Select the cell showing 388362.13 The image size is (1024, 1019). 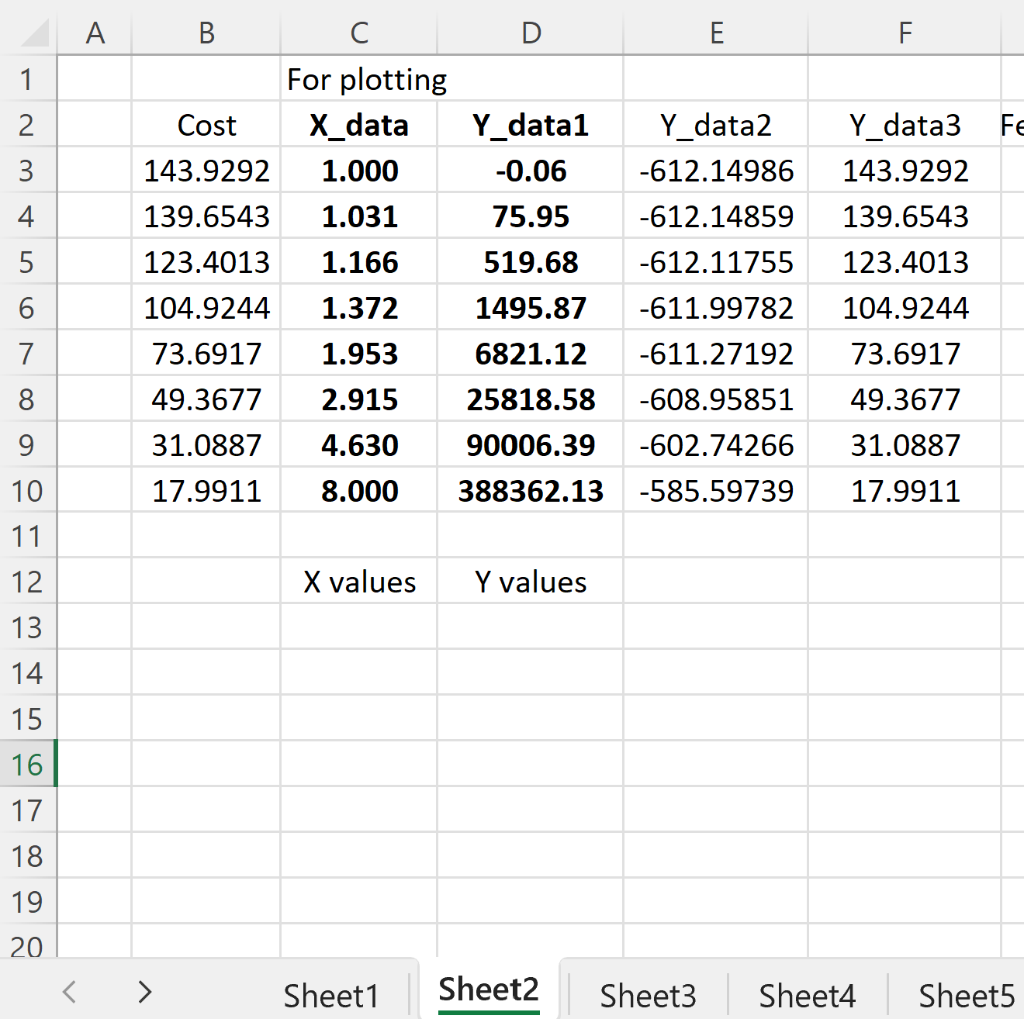point(530,490)
